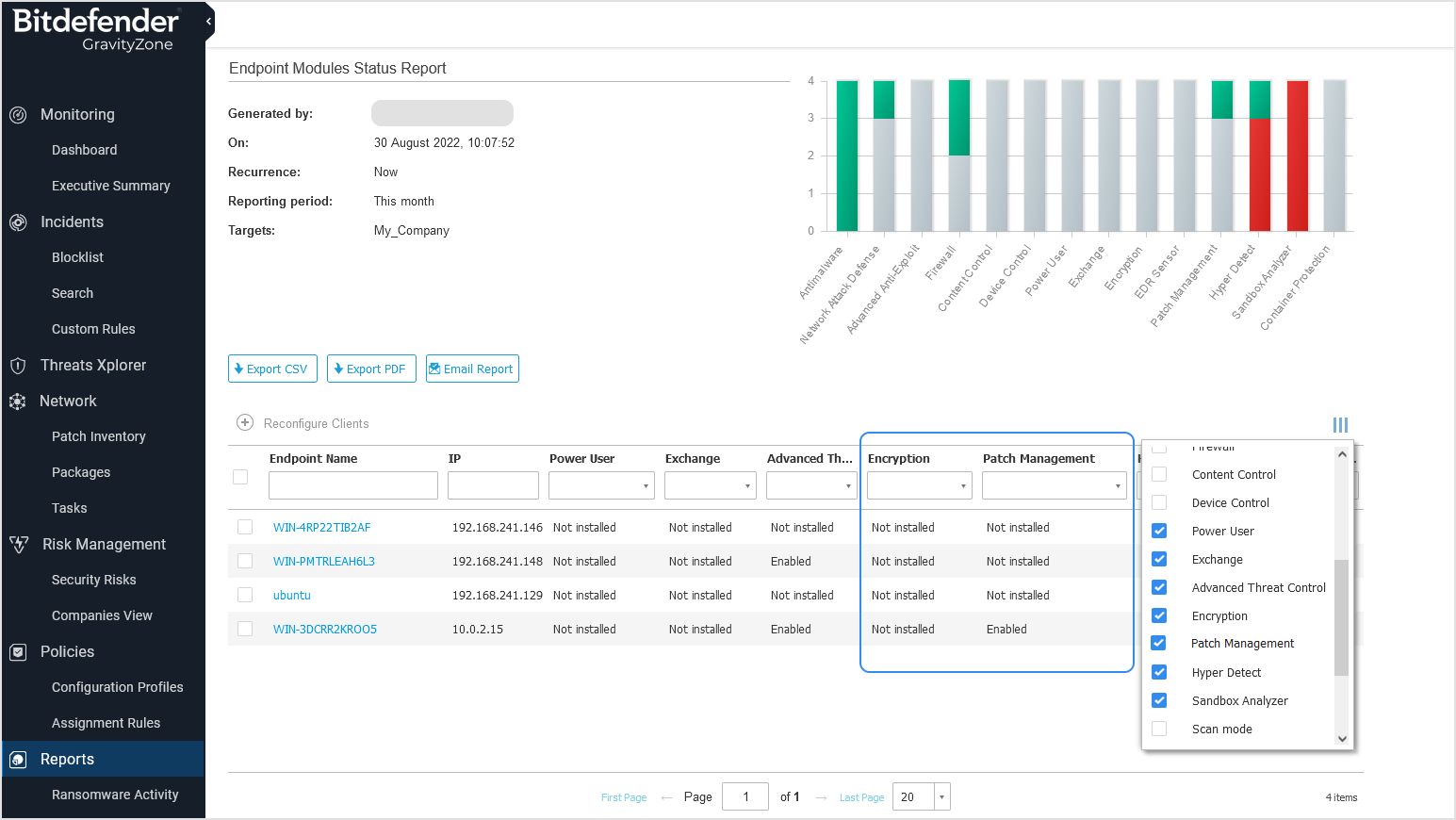
Task: Click the IP filter field
Action: point(493,485)
